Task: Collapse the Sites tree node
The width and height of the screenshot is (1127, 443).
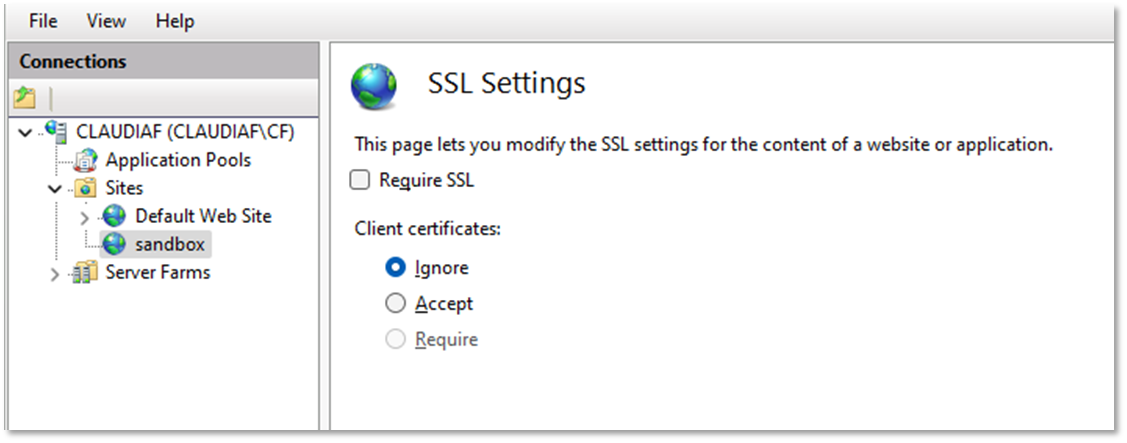Action: pyautogui.click(x=55, y=188)
